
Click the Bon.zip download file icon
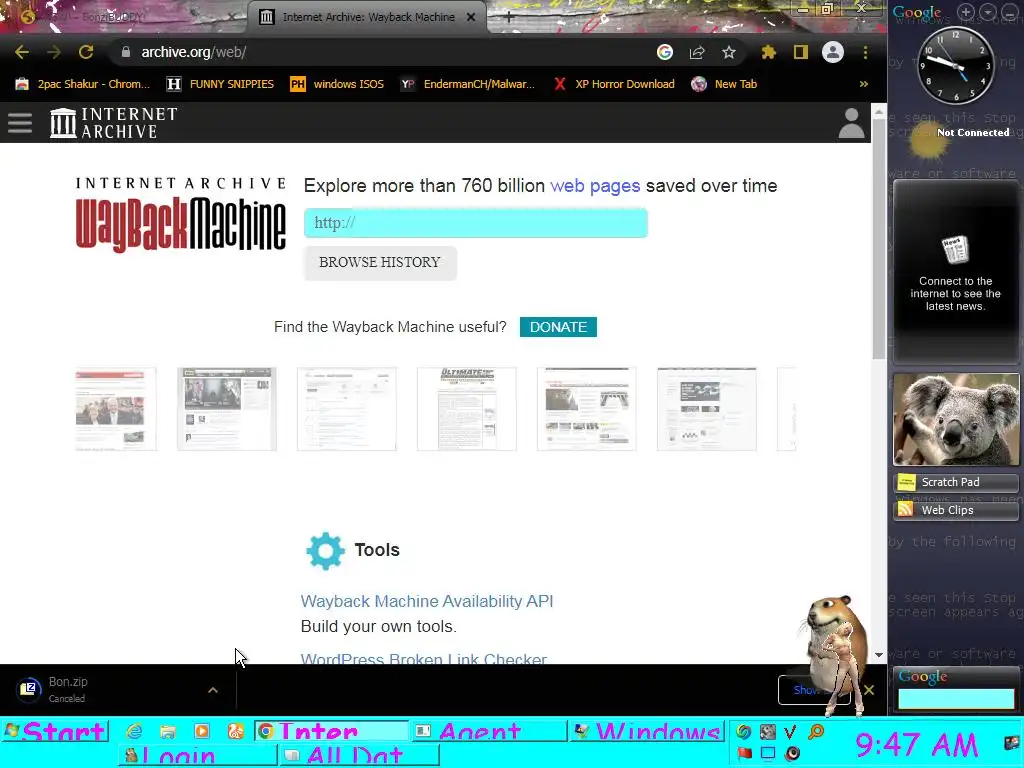[x=29, y=689]
